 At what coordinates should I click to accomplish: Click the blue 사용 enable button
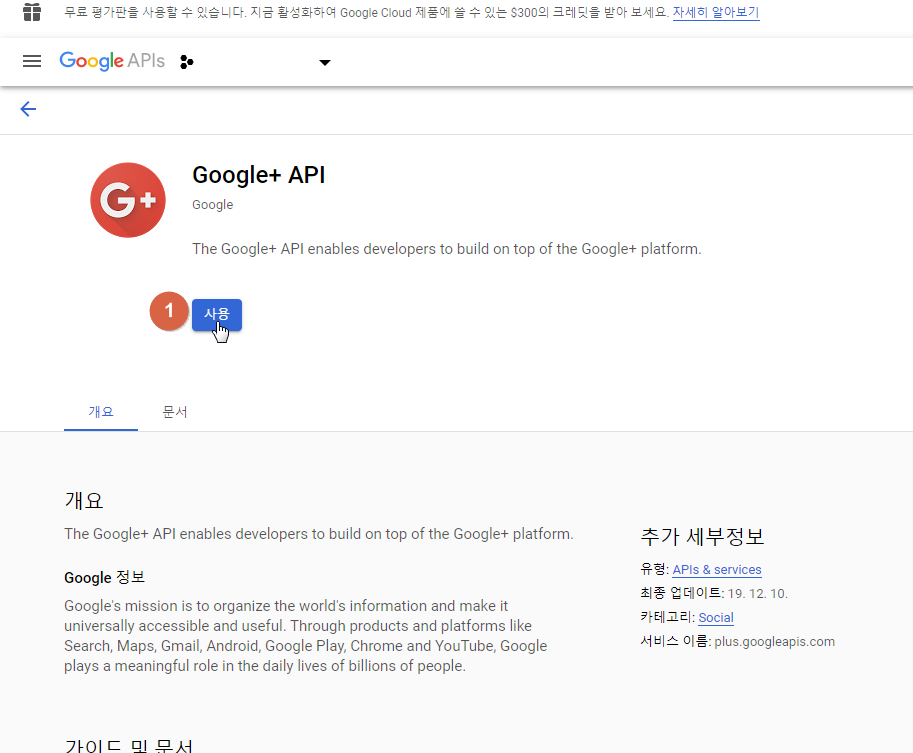(217, 314)
